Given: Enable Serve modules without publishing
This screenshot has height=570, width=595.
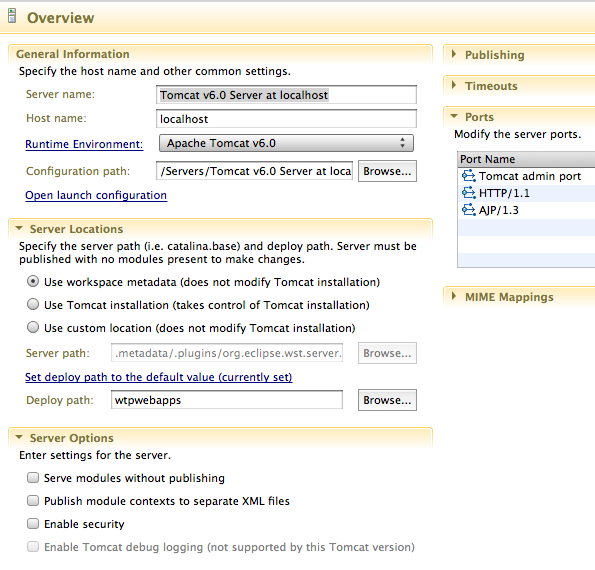Looking at the screenshot, I should click(33, 477).
